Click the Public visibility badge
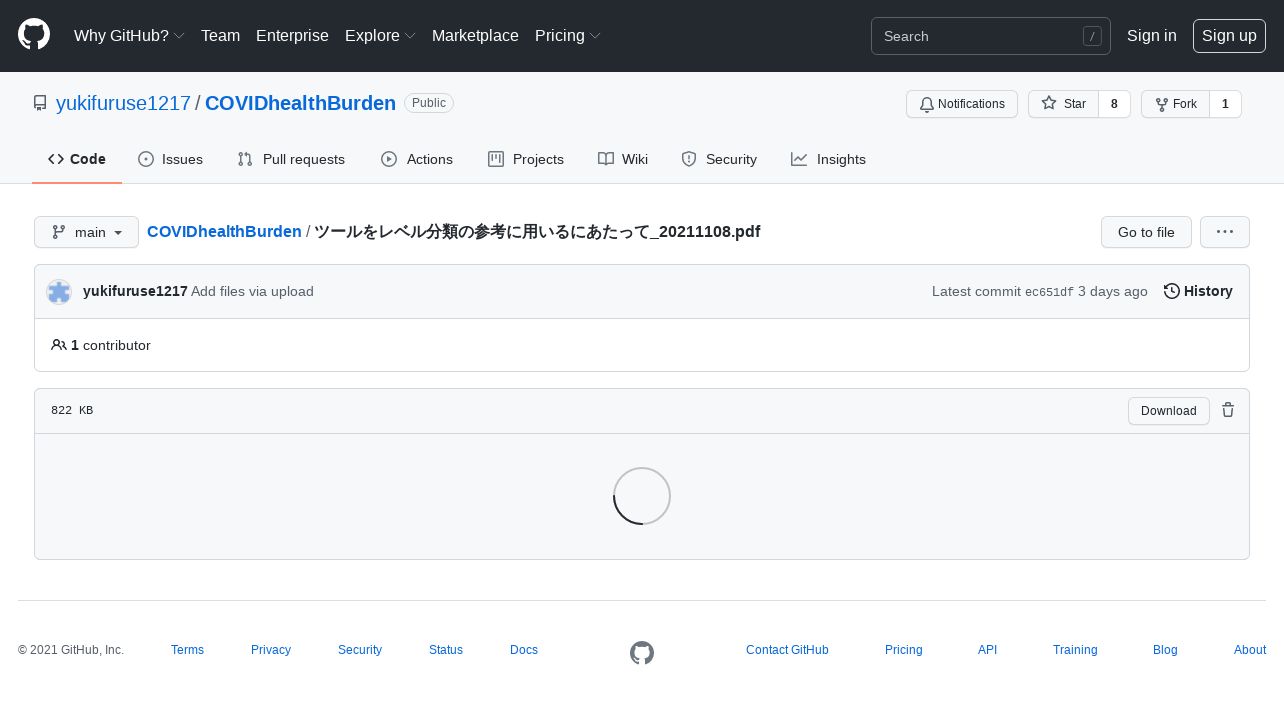Viewport: 1284px width, 715px height. tap(429, 103)
